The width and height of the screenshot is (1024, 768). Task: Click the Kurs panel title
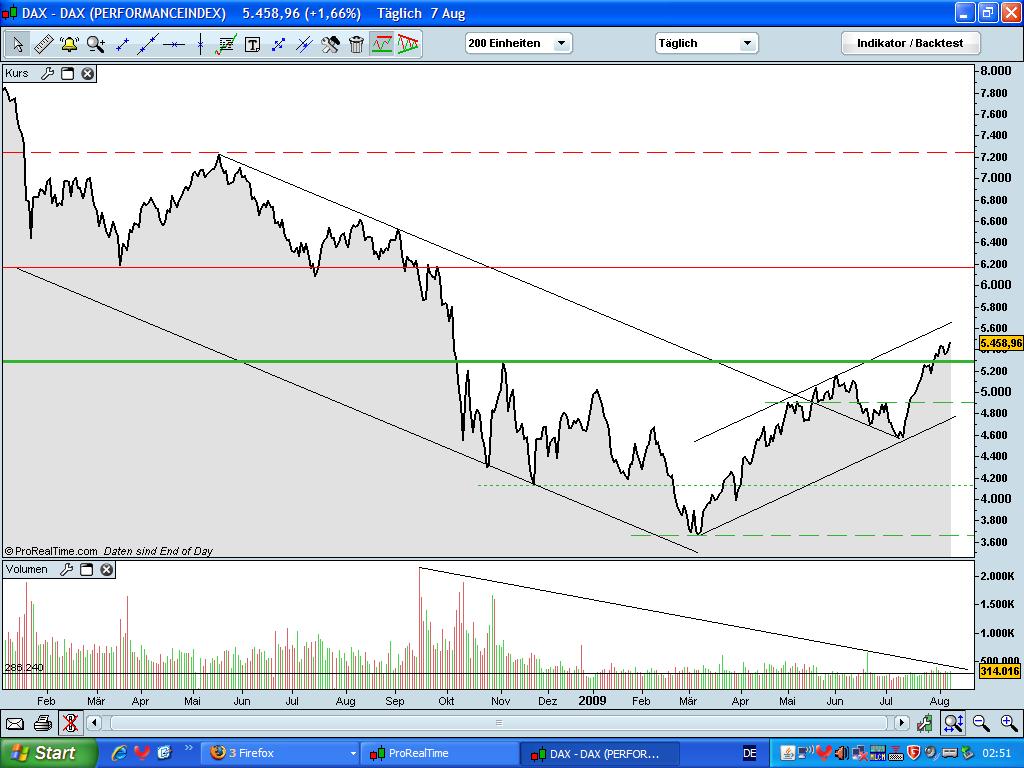coord(17,73)
